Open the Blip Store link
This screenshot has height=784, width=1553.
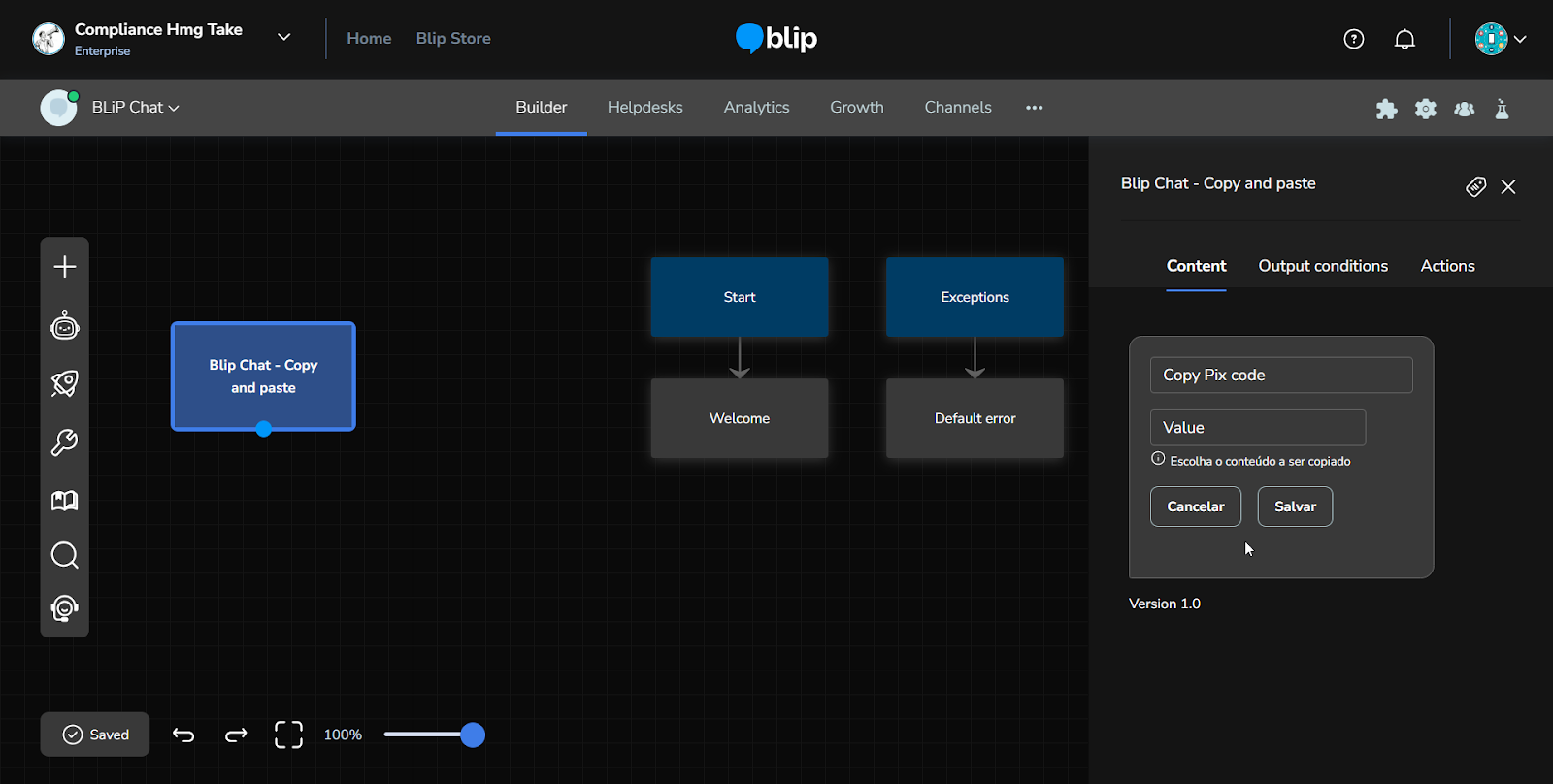[453, 39]
